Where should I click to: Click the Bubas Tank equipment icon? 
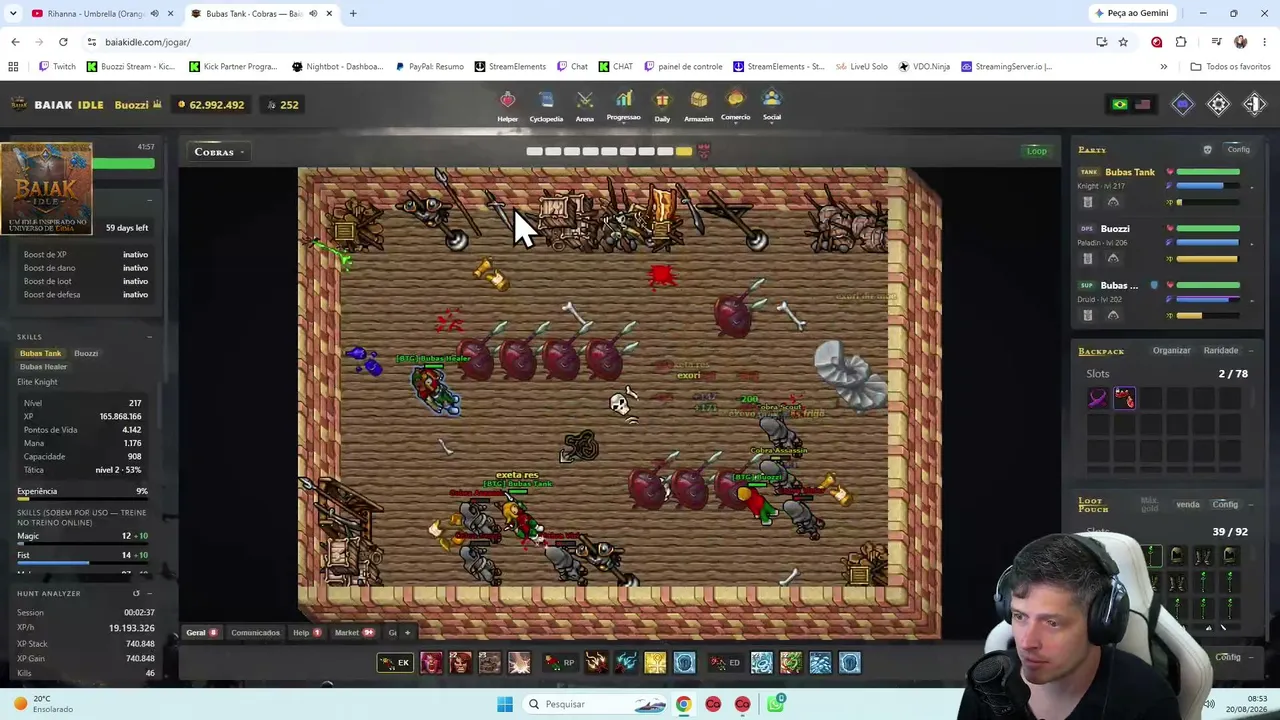pyautogui.click(x=1088, y=202)
